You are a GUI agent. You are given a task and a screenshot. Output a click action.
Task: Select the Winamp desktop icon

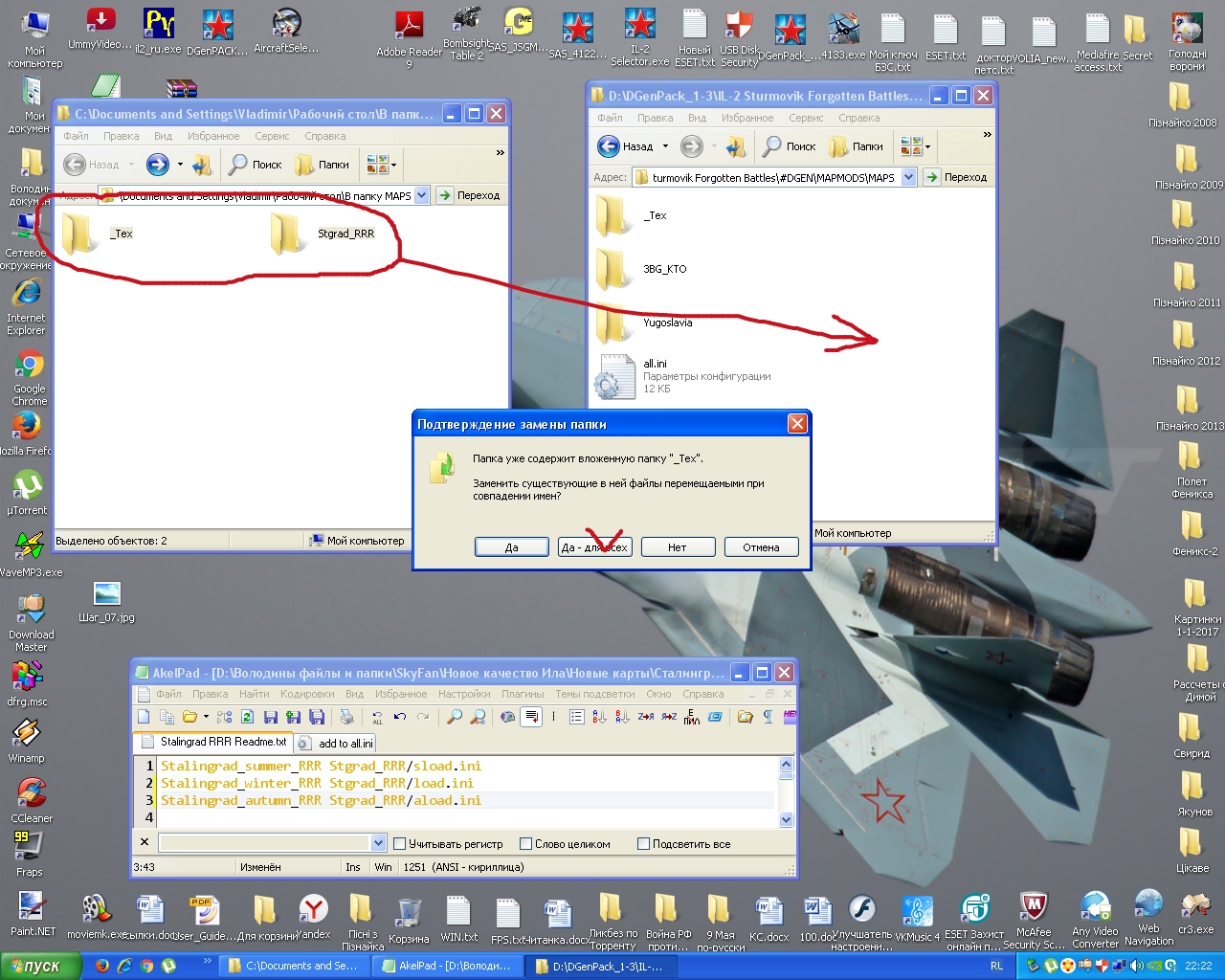26,740
